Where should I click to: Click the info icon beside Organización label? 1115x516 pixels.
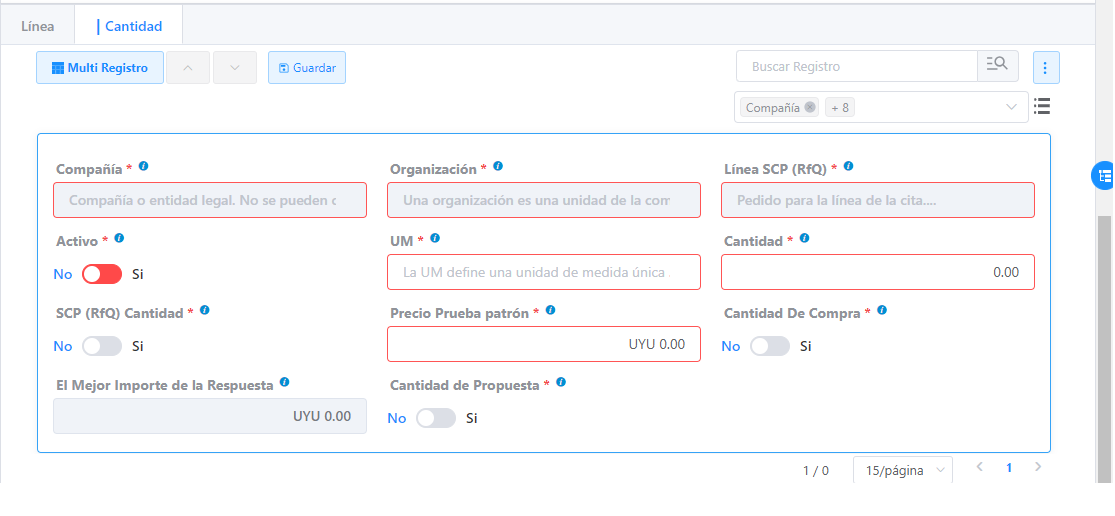(x=498, y=167)
